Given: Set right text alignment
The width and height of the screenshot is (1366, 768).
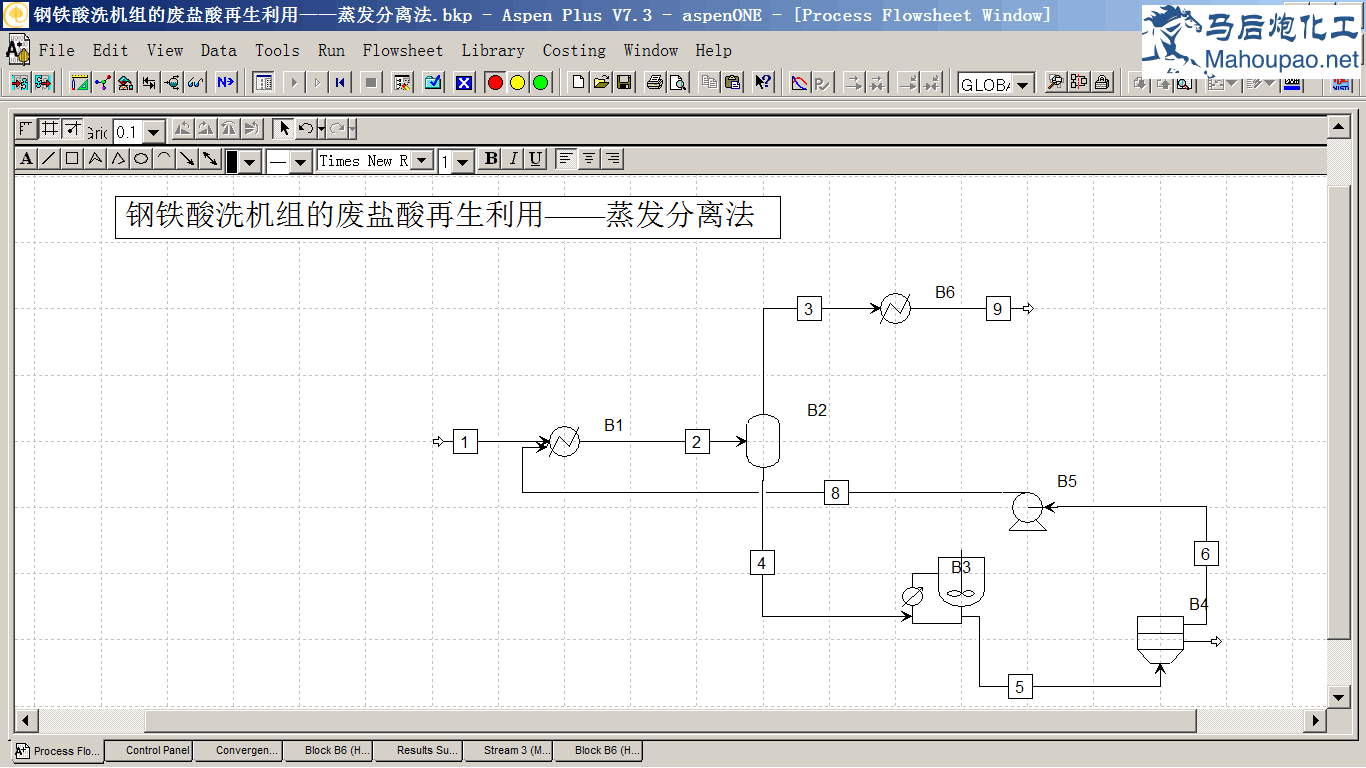Looking at the screenshot, I should tap(612, 159).
